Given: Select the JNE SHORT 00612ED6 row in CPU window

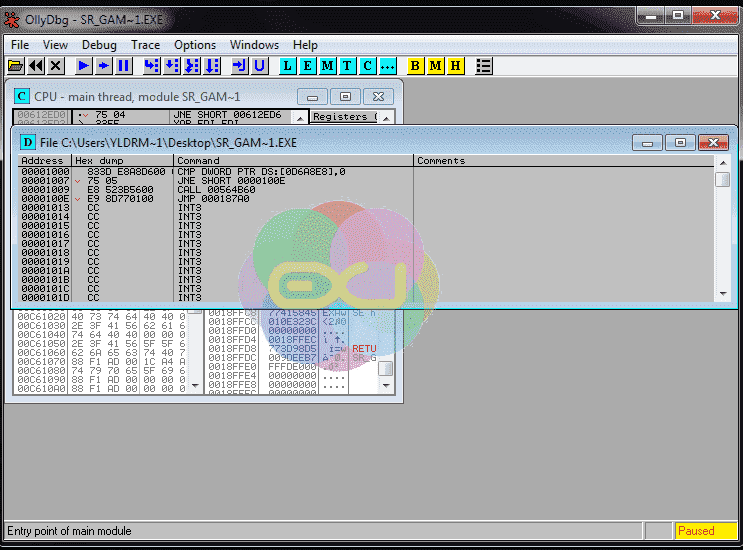Looking at the screenshot, I should point(153,115).
